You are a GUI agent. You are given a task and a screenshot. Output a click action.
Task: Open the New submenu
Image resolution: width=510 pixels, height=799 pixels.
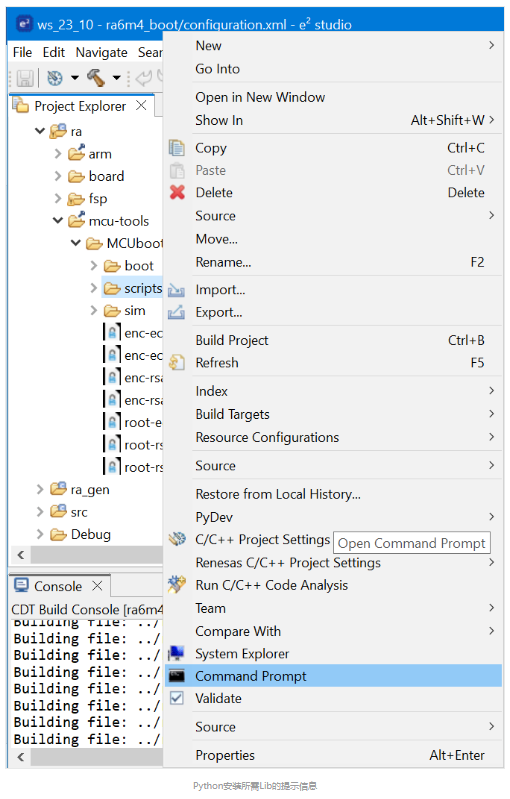click(333, 45)
